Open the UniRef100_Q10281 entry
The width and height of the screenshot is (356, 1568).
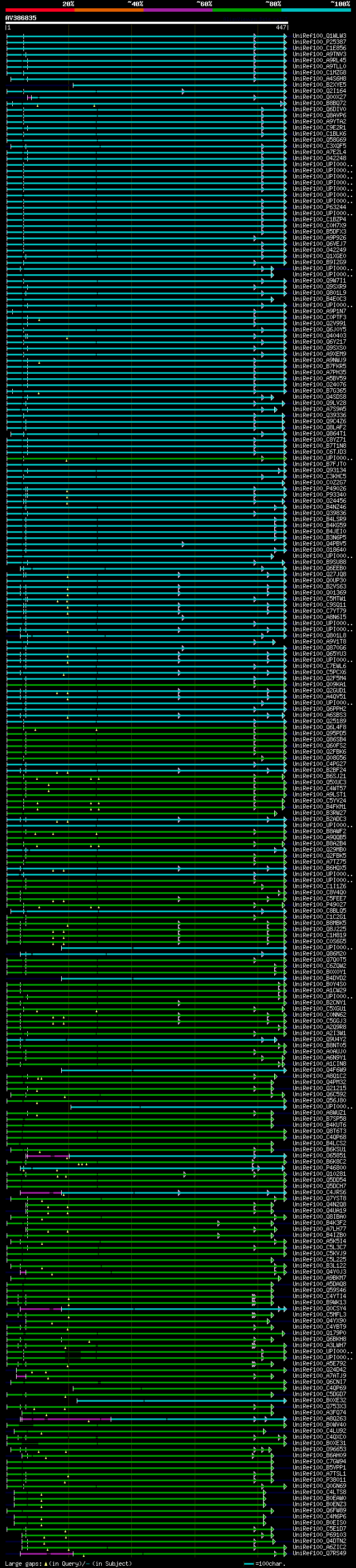(x=319, y=1174)
